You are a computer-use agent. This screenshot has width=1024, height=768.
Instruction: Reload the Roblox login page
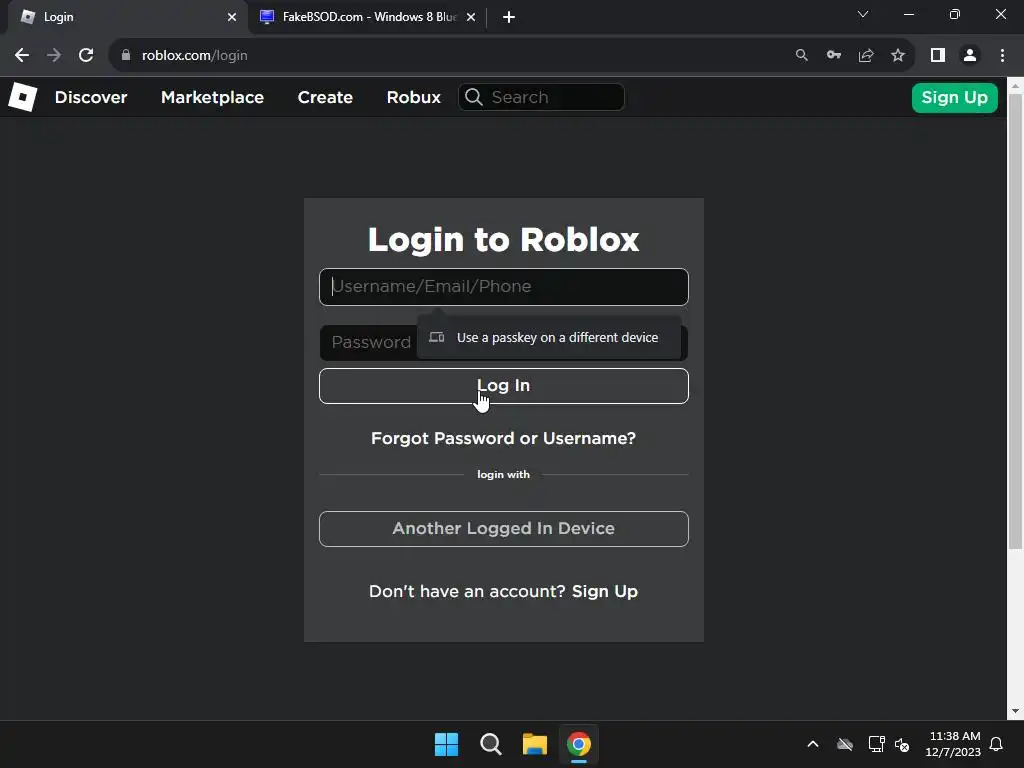tap(86, 56)
